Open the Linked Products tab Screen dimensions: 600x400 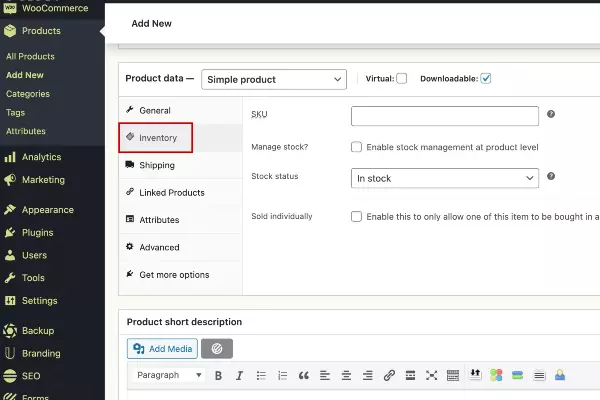point(171,192)
